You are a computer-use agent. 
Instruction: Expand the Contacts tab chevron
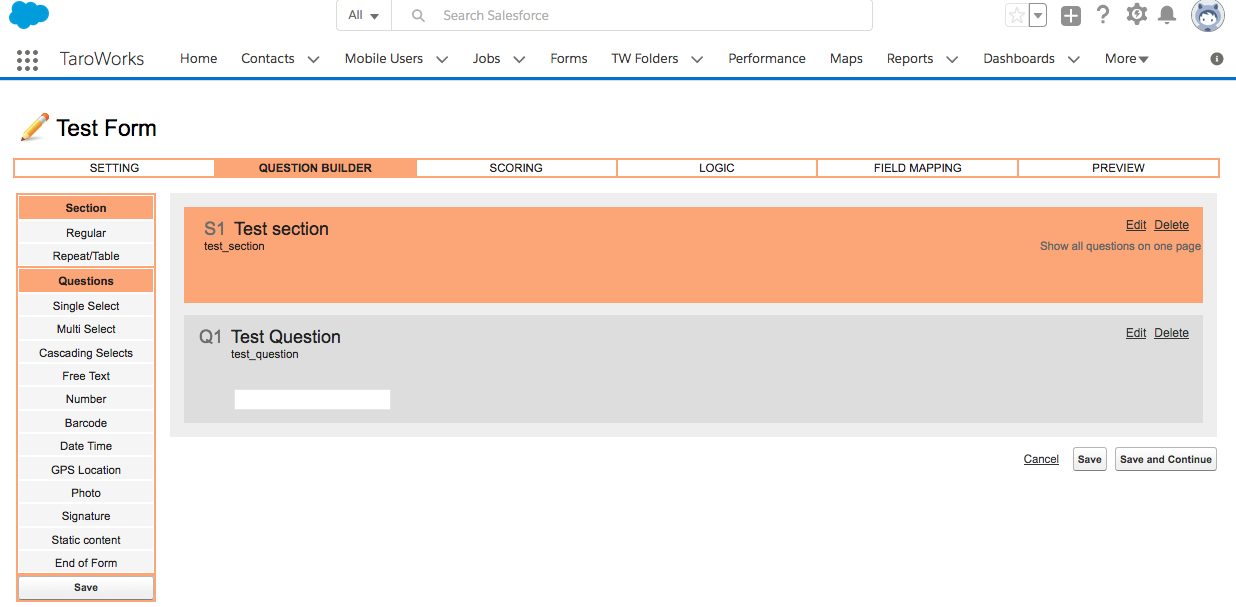[313, 59]
